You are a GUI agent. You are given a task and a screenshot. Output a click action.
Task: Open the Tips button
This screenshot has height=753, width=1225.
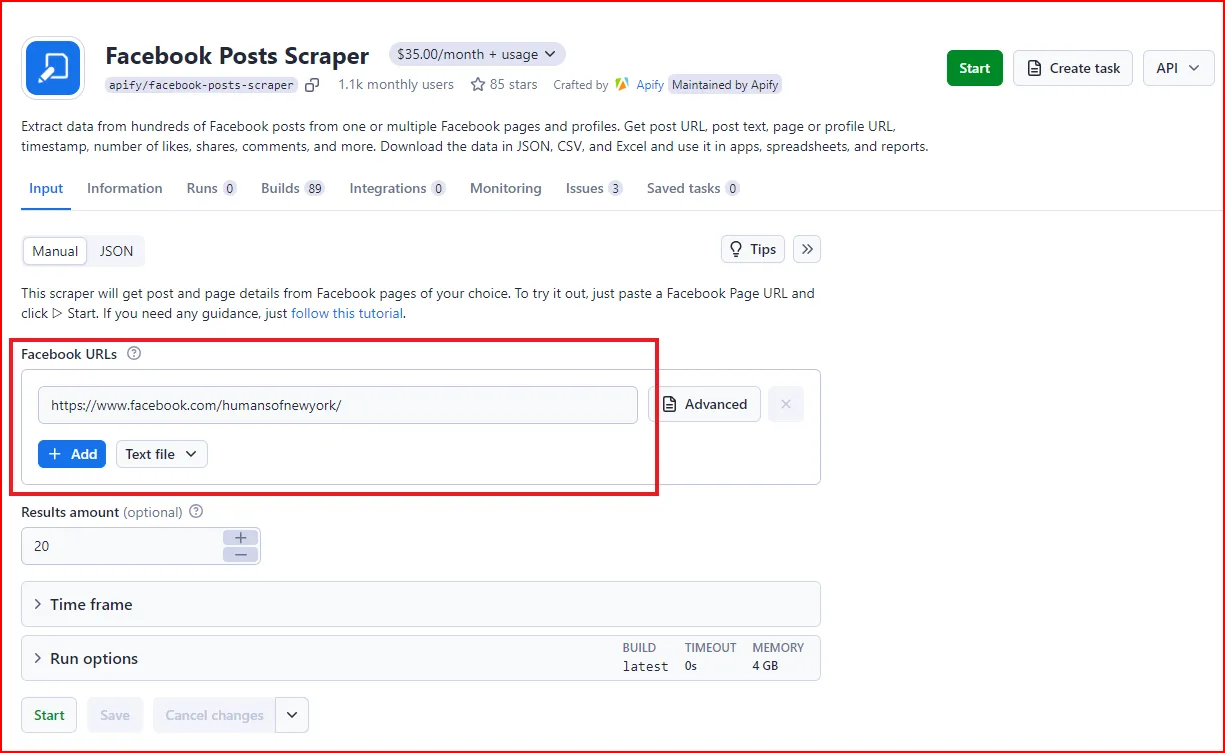click(x=753, y=249)
